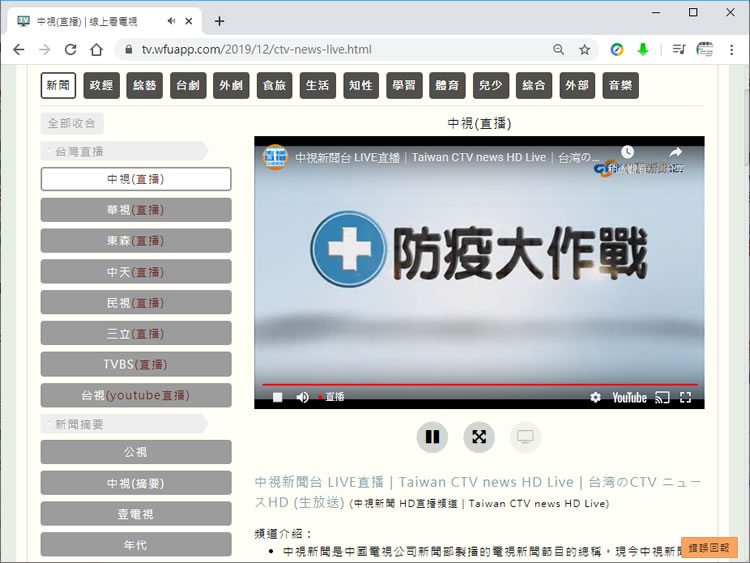Click the red live progress bar
This screenshot has width=750, height=563.
pyautogui.click(x=480, y=384)
